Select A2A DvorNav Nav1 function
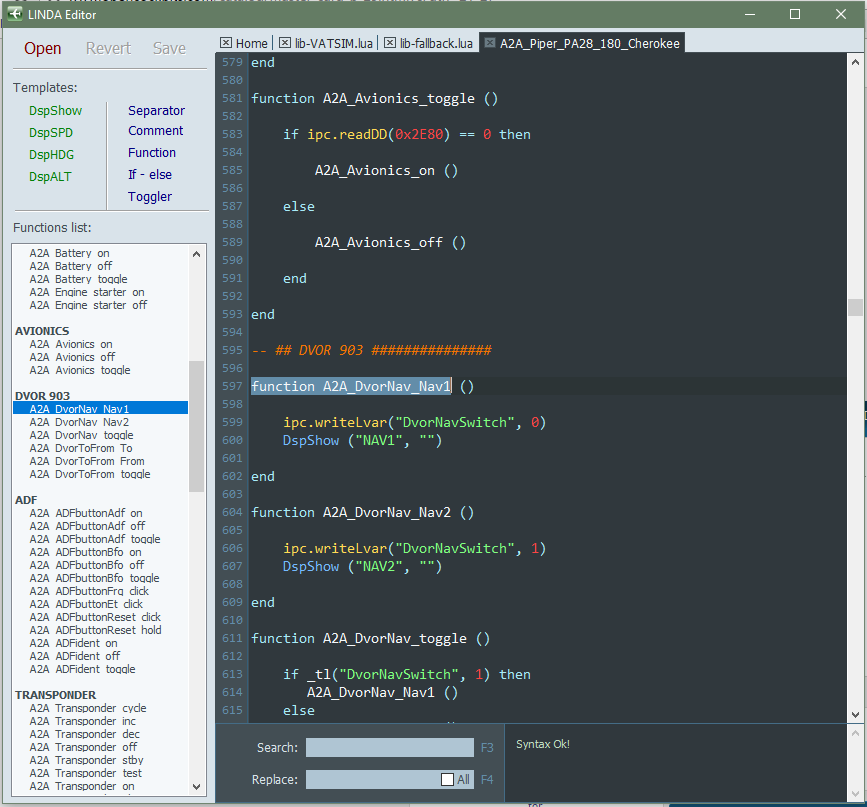The width and height of the screenshot is (867, 807). coord(101,409)
